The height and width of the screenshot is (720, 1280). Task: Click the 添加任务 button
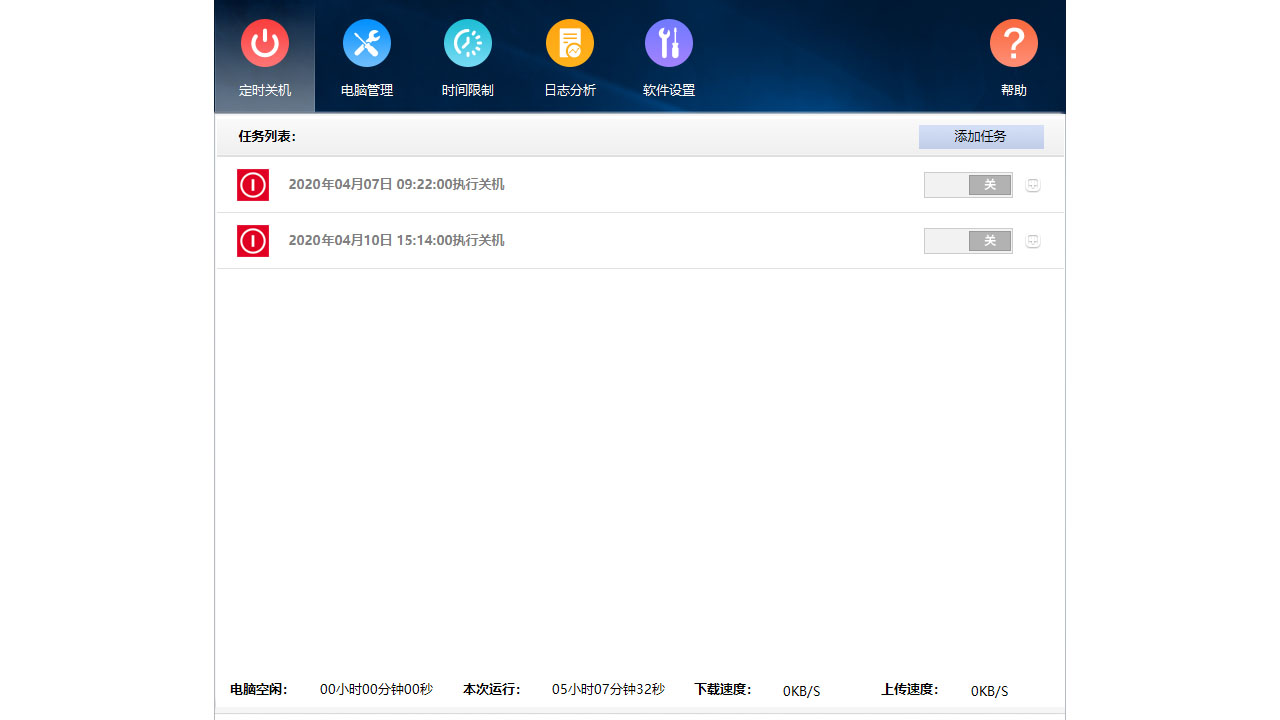(980, 136)
